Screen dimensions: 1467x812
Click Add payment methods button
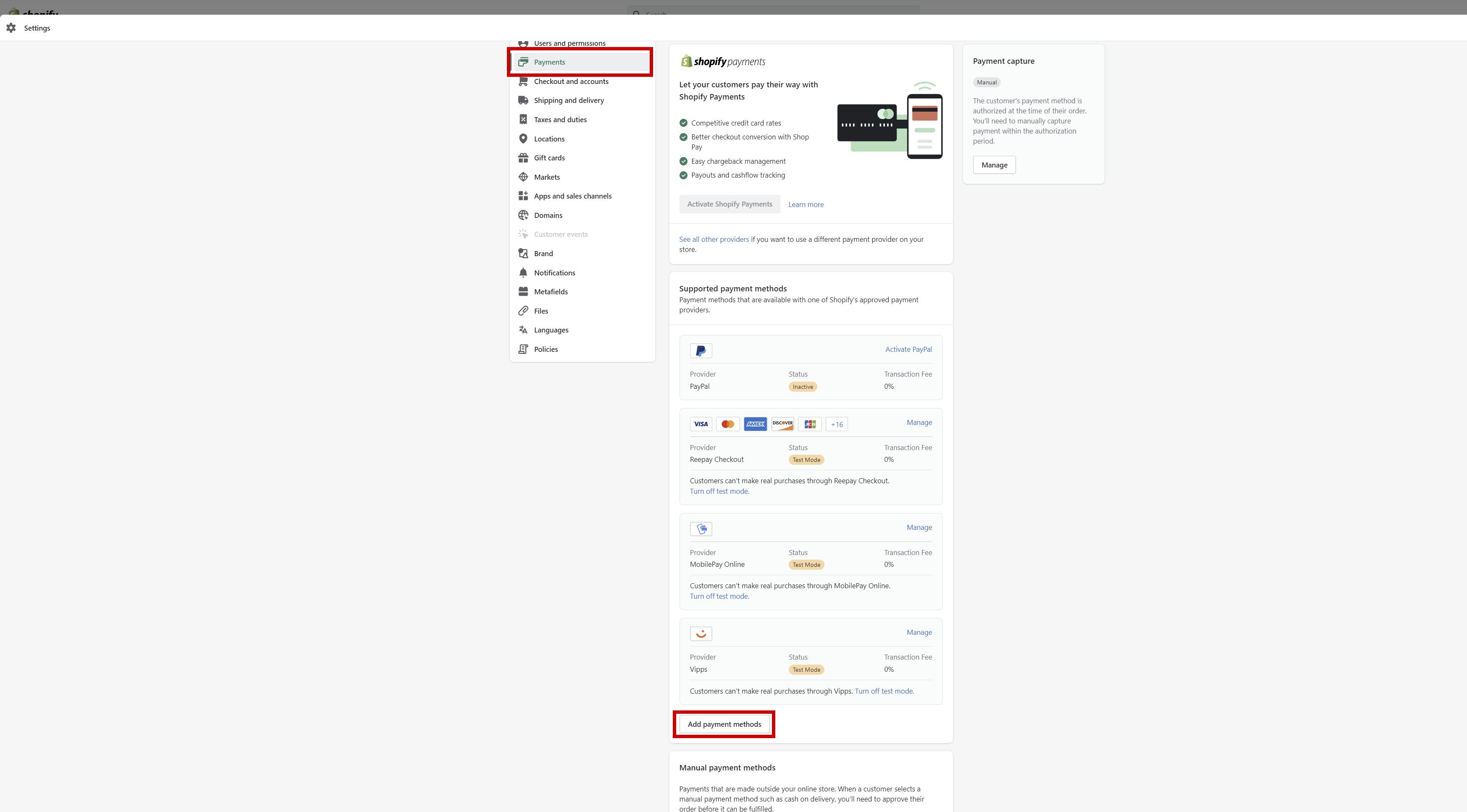(724, 724)
